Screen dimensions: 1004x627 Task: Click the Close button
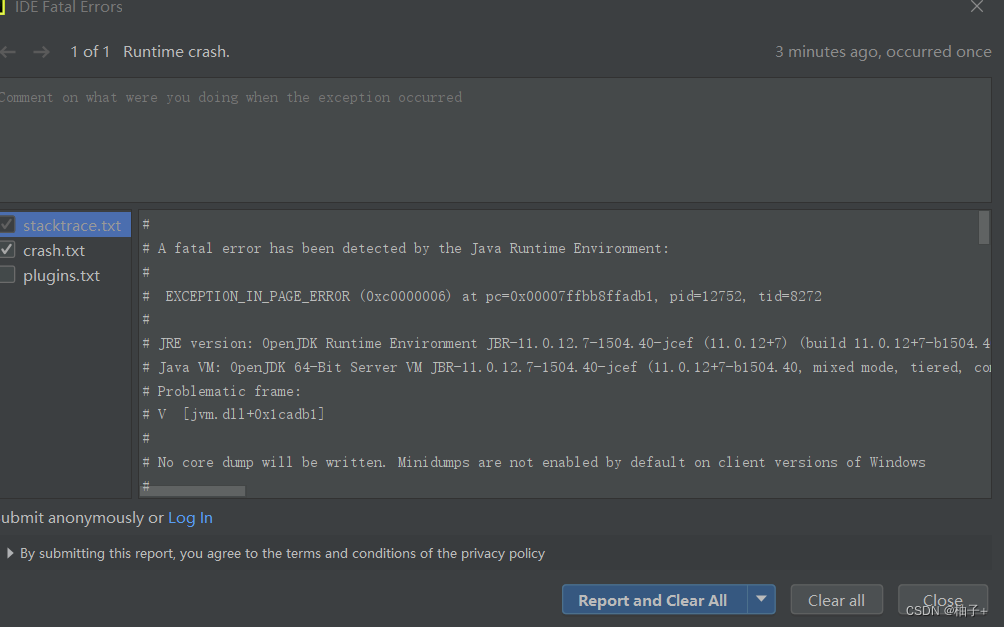click(941, 599)
